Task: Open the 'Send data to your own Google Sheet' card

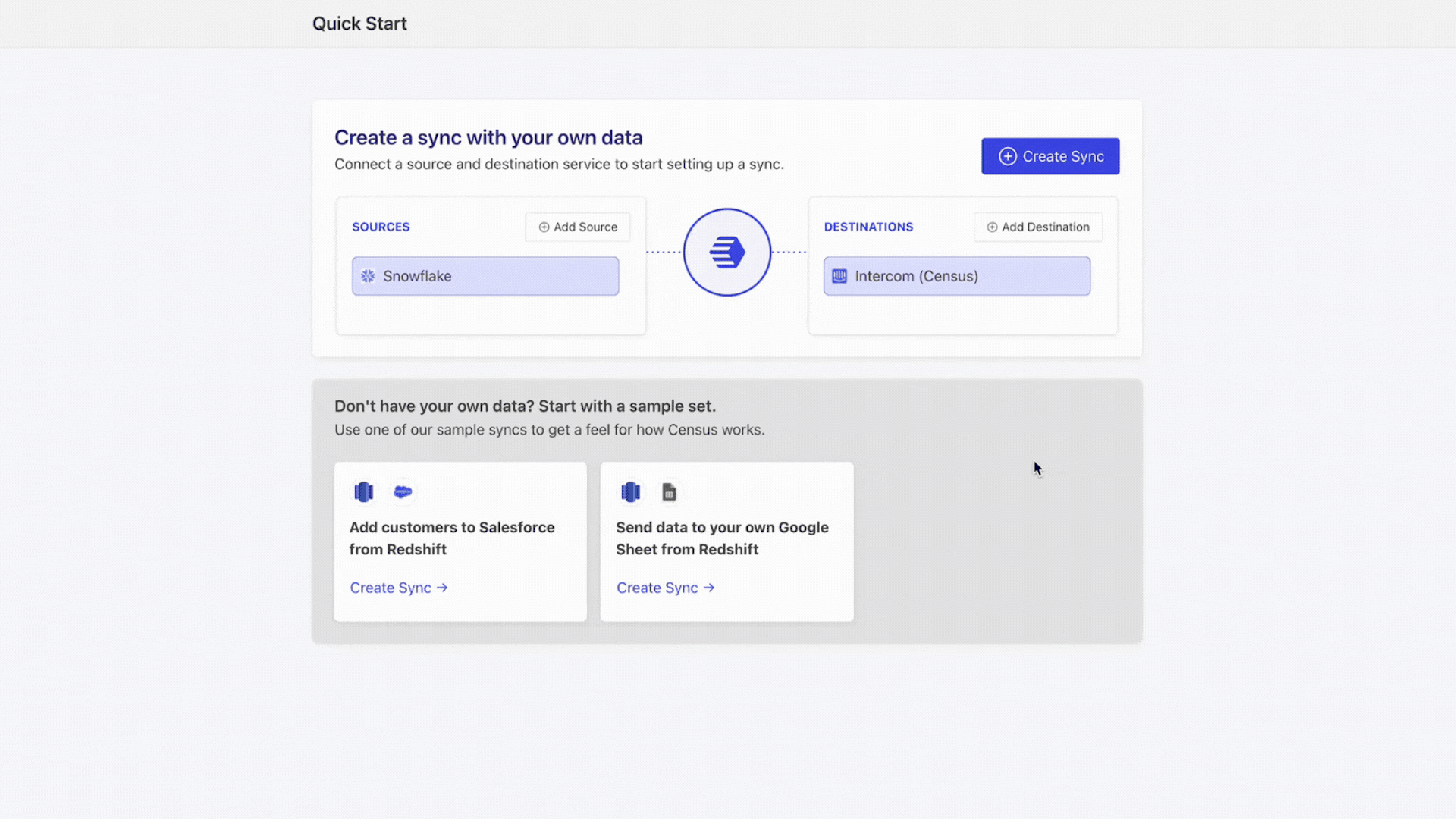Action: [726, 541]
